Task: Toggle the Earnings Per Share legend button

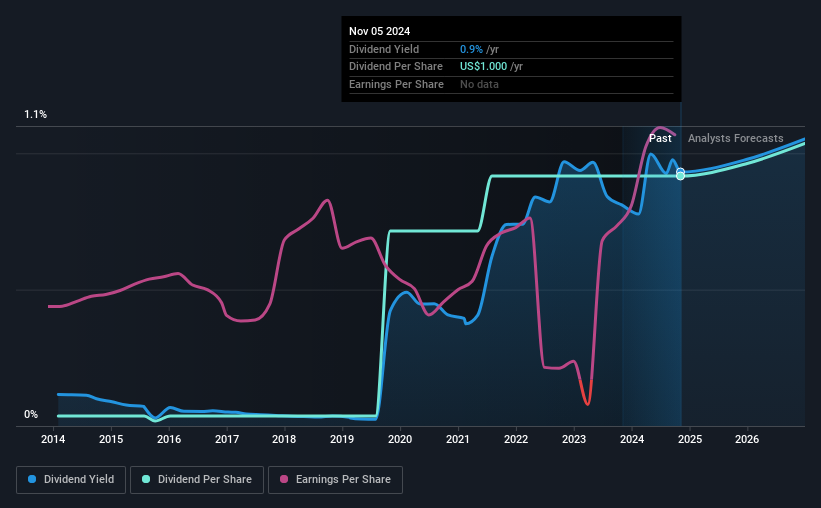Action: (335, 480)
